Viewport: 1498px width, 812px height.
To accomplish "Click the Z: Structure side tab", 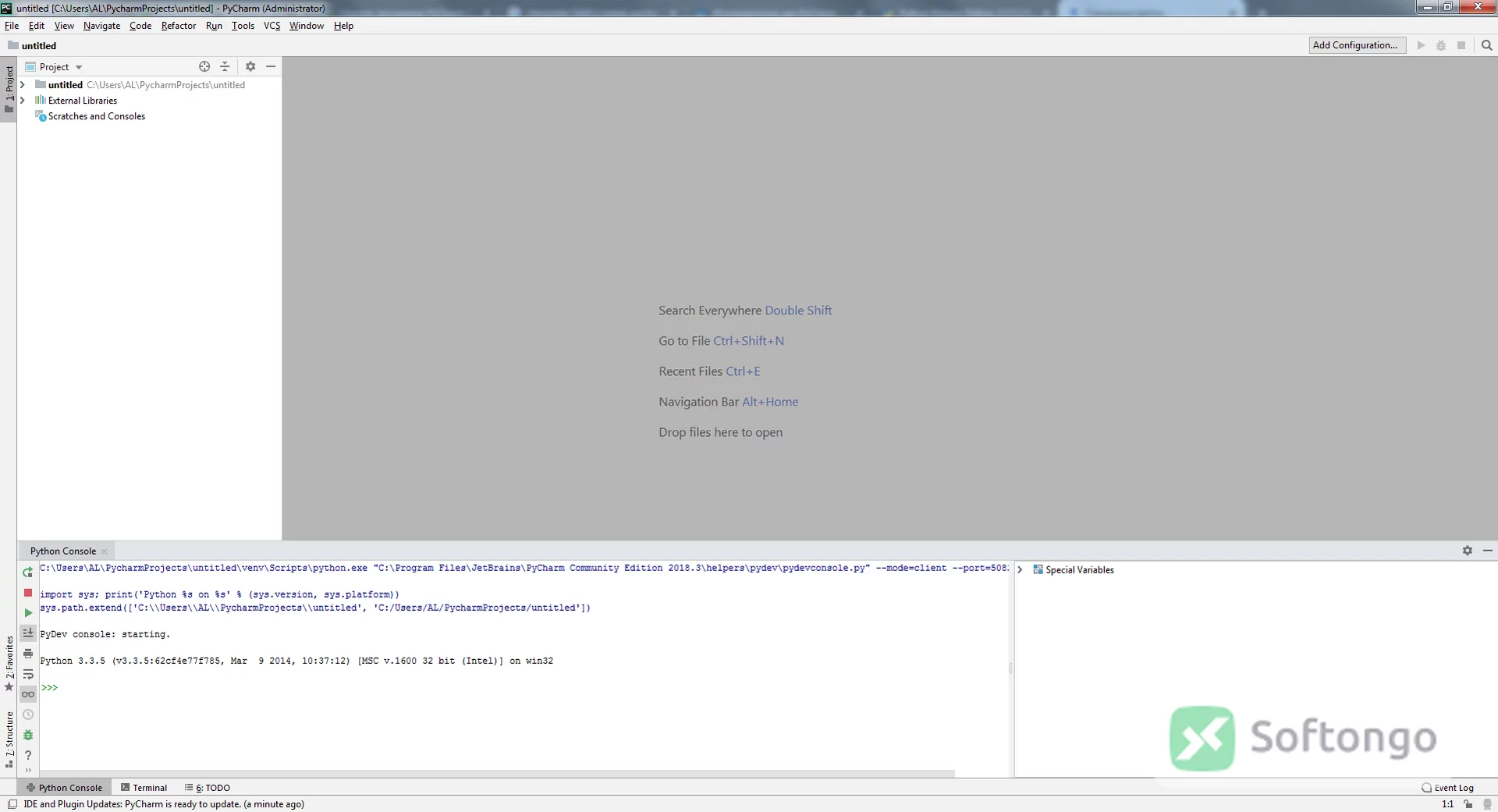I will [9, 739].
